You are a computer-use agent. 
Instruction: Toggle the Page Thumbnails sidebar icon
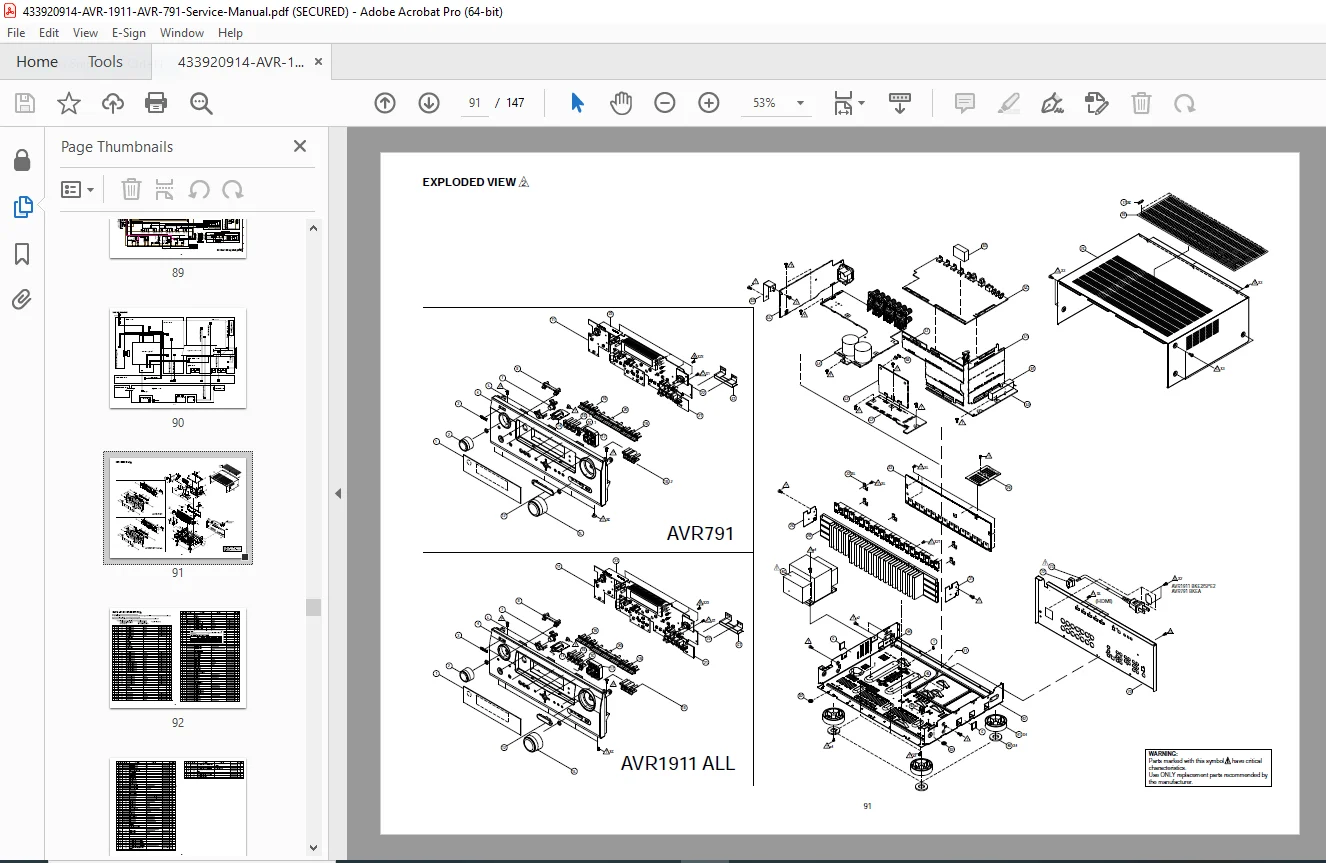tap(22, 207)
